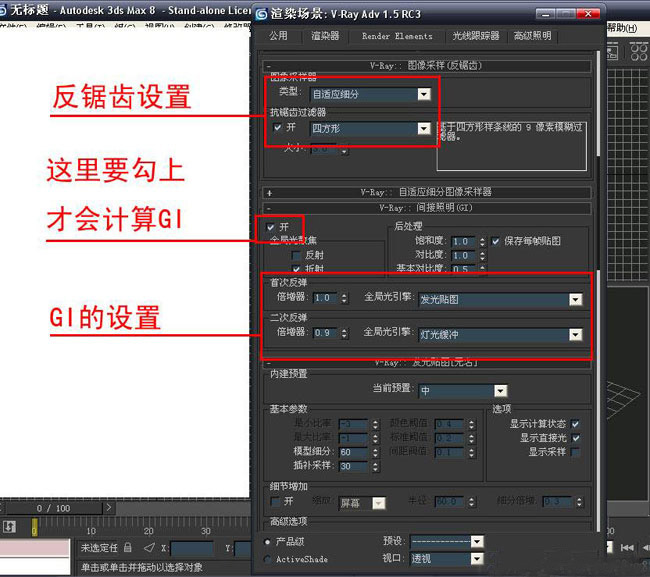Image resolution: width=650 pixels, height=577 pixels.
Task: Open 预设 dropdown at dialog bottom
Action: [477, 541]
